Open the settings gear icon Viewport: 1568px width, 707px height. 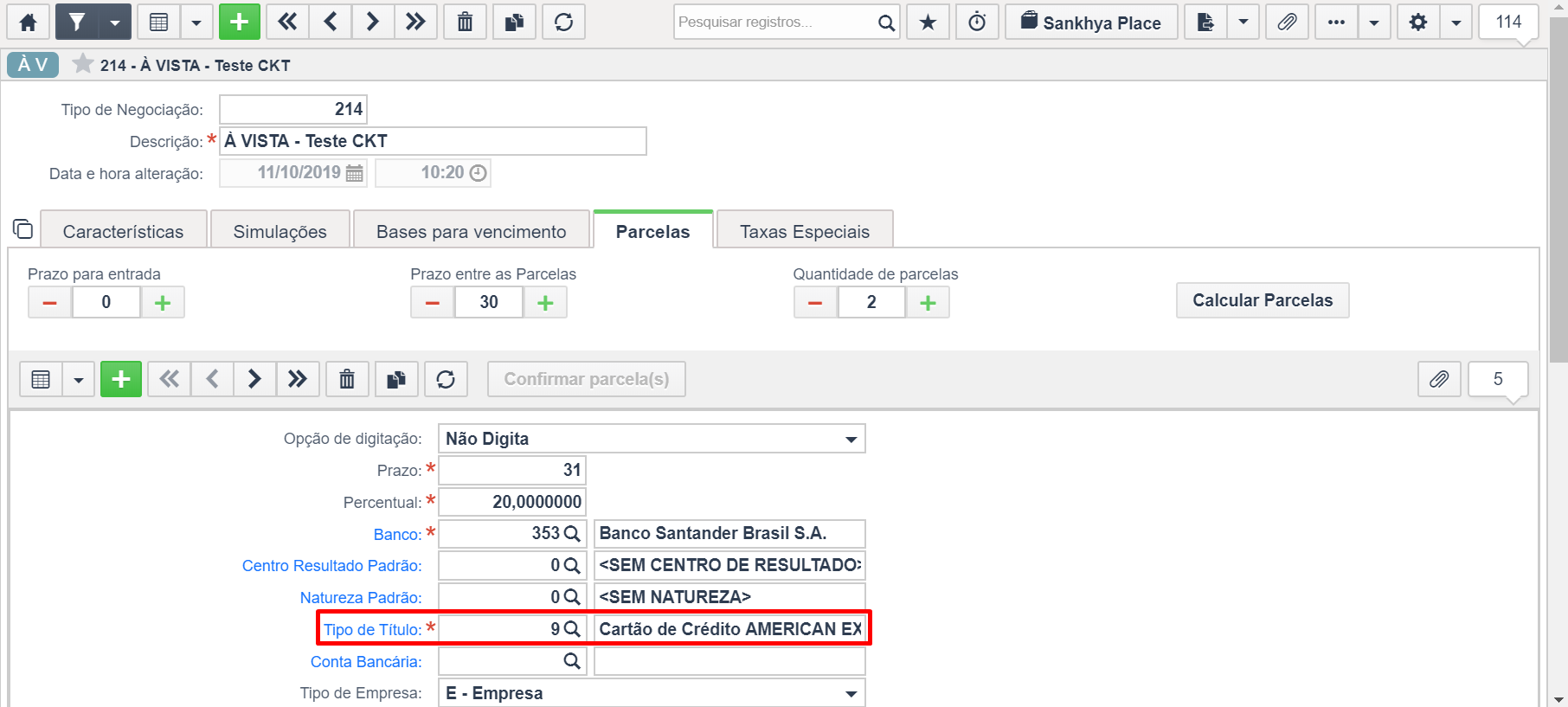(x=1418, y=22)
